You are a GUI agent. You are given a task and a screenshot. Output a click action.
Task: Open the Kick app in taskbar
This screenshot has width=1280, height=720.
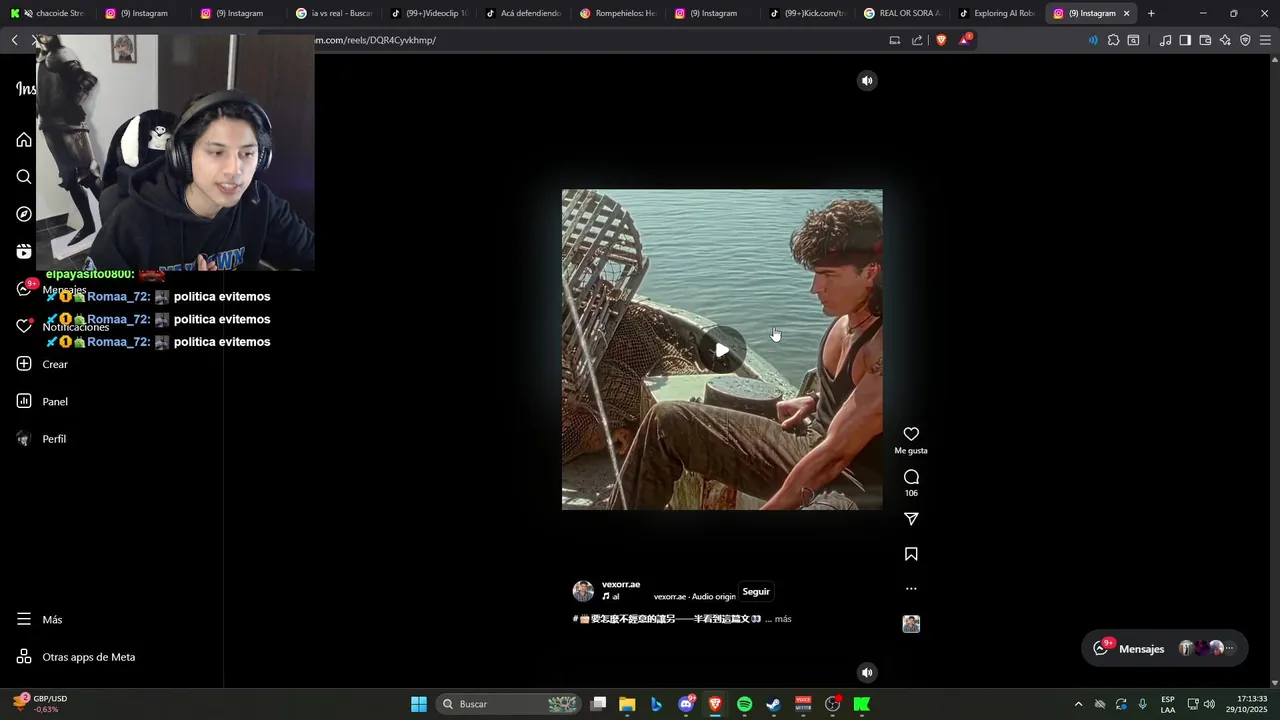(862, 704)
